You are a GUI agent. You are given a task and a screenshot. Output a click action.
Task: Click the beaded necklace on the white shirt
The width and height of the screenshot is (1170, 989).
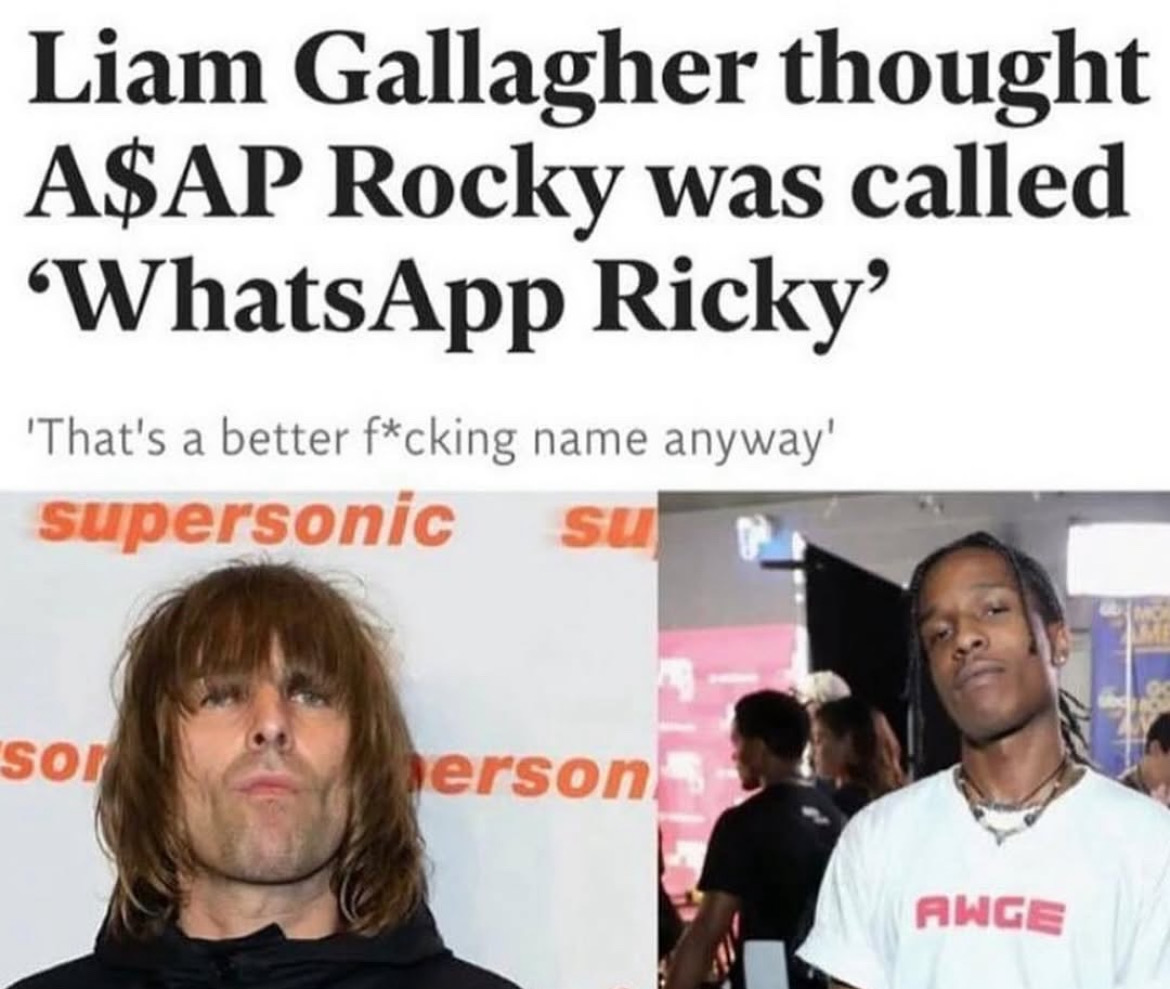1011,800
